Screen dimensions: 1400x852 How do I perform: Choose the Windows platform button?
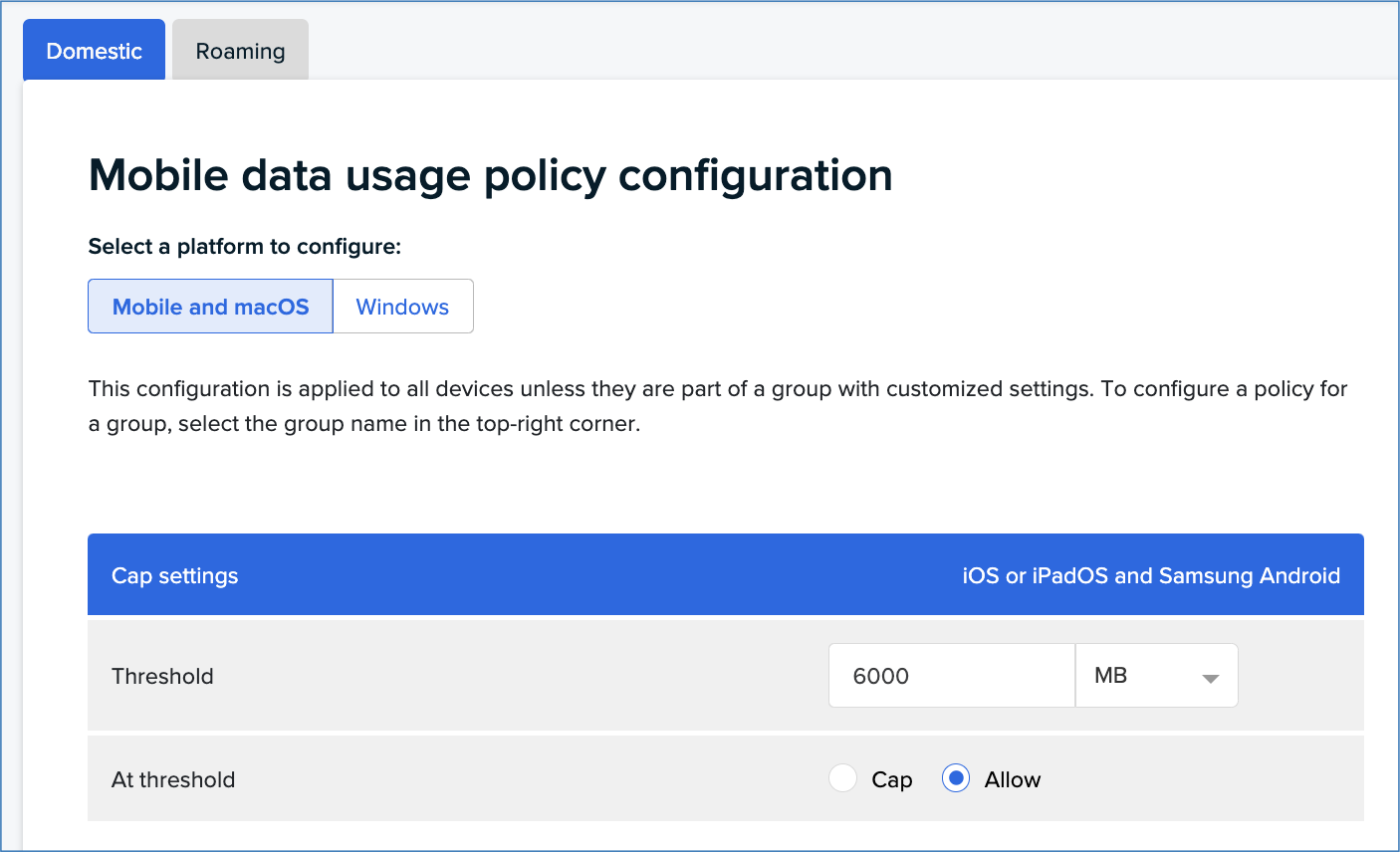[402, 307]
